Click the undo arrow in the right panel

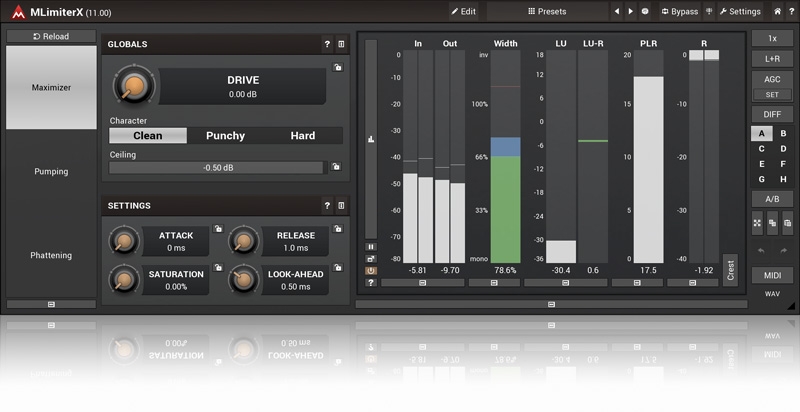pos(759,250)
